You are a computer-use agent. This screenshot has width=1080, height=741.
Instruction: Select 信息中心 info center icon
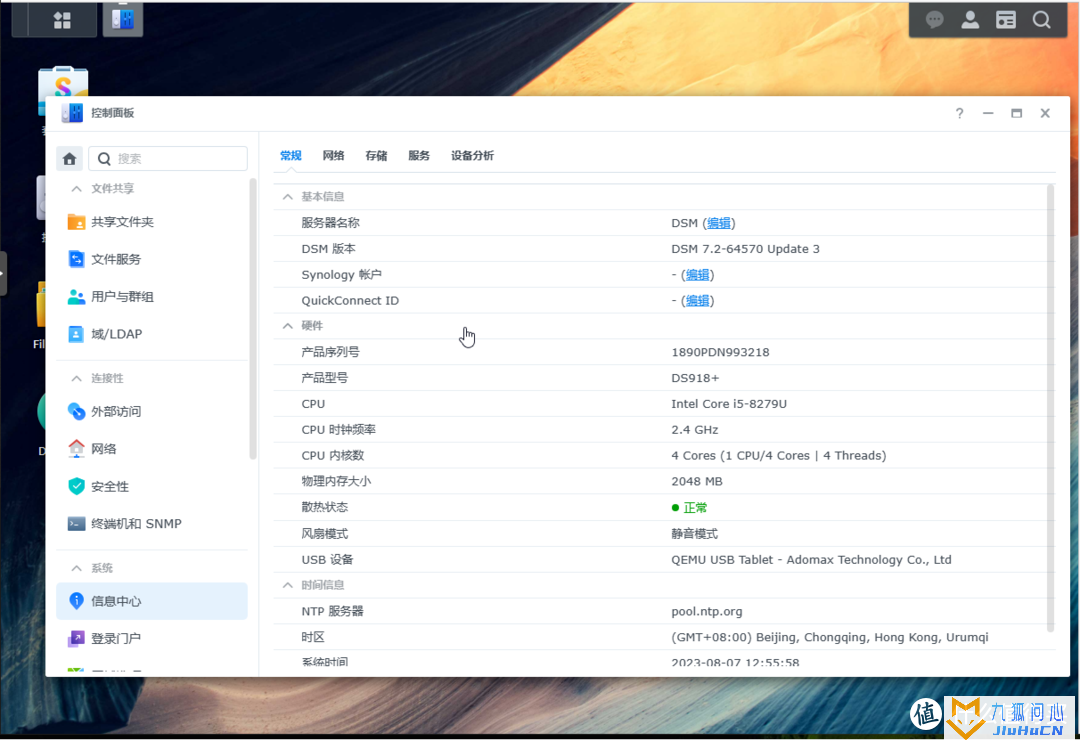[76, 601]
